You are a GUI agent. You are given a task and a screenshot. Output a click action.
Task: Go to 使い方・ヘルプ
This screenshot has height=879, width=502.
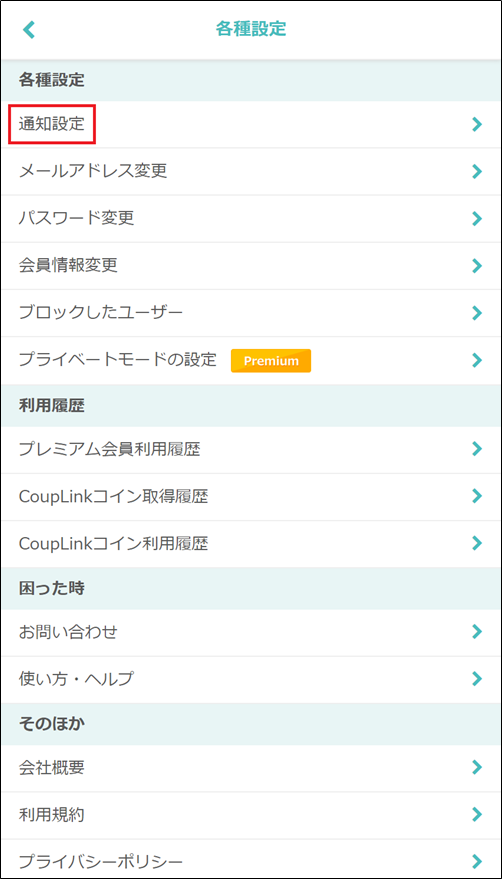click(x=251, y=679)
